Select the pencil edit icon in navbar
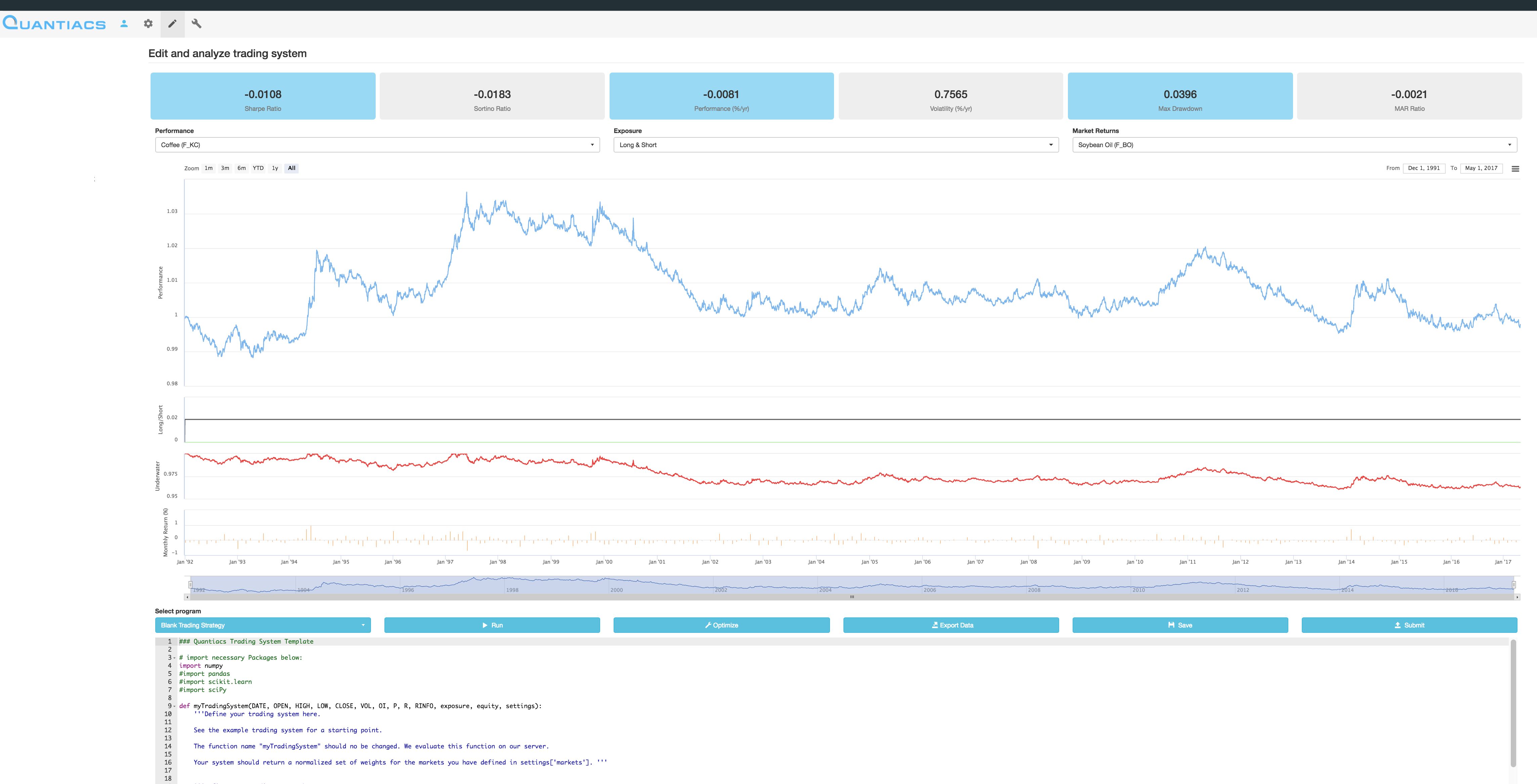Viewport: 1537px width, 784px height. point(172,24)
